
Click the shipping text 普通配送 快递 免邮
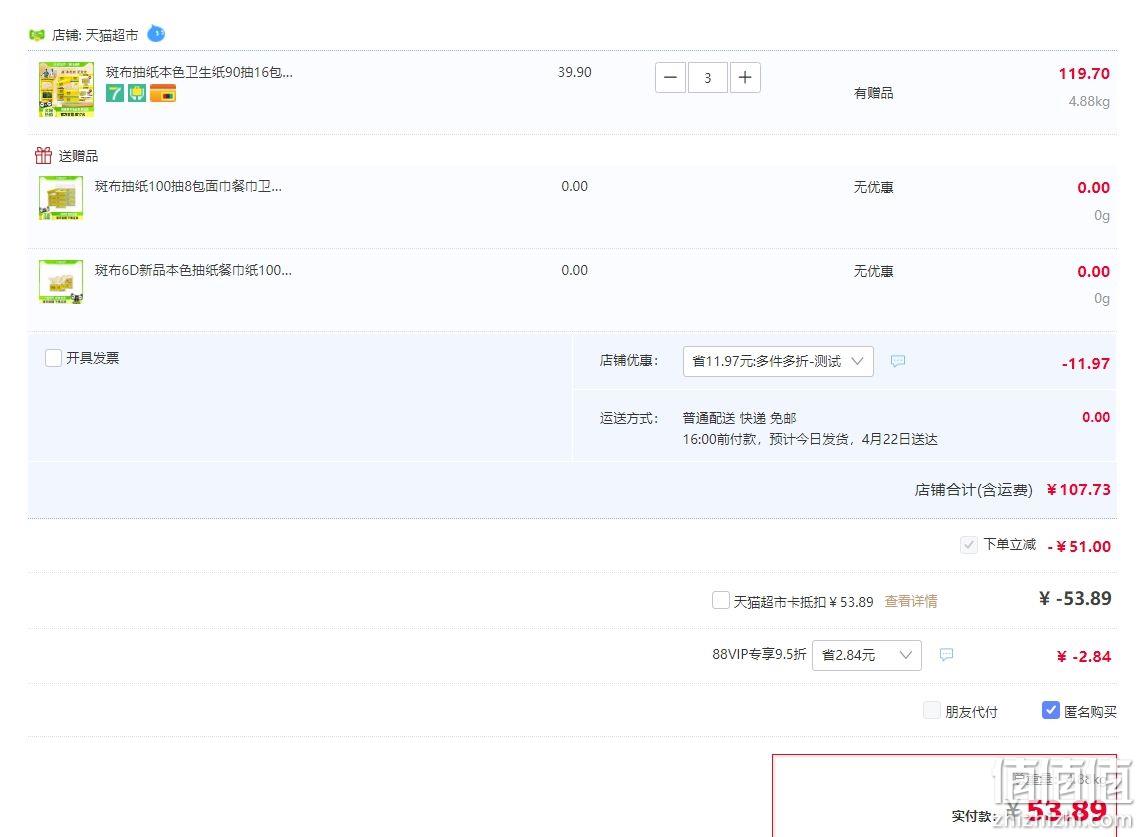click(x=739, y=418)
